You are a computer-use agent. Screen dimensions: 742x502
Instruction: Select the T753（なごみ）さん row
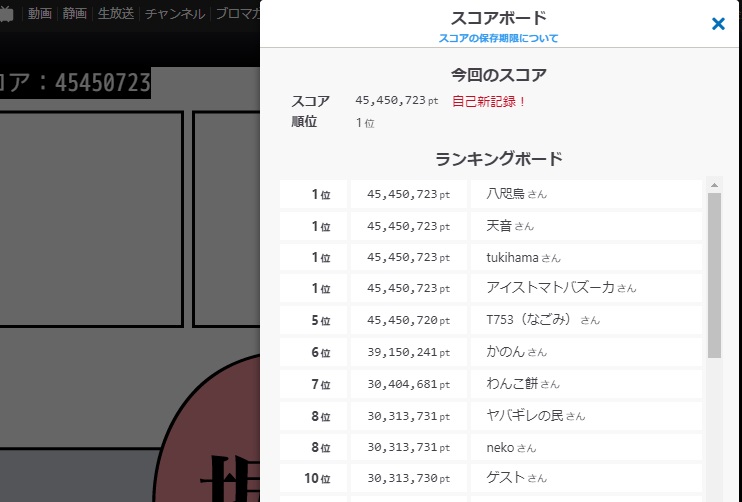pyautogui.click(x=491, y=320)
